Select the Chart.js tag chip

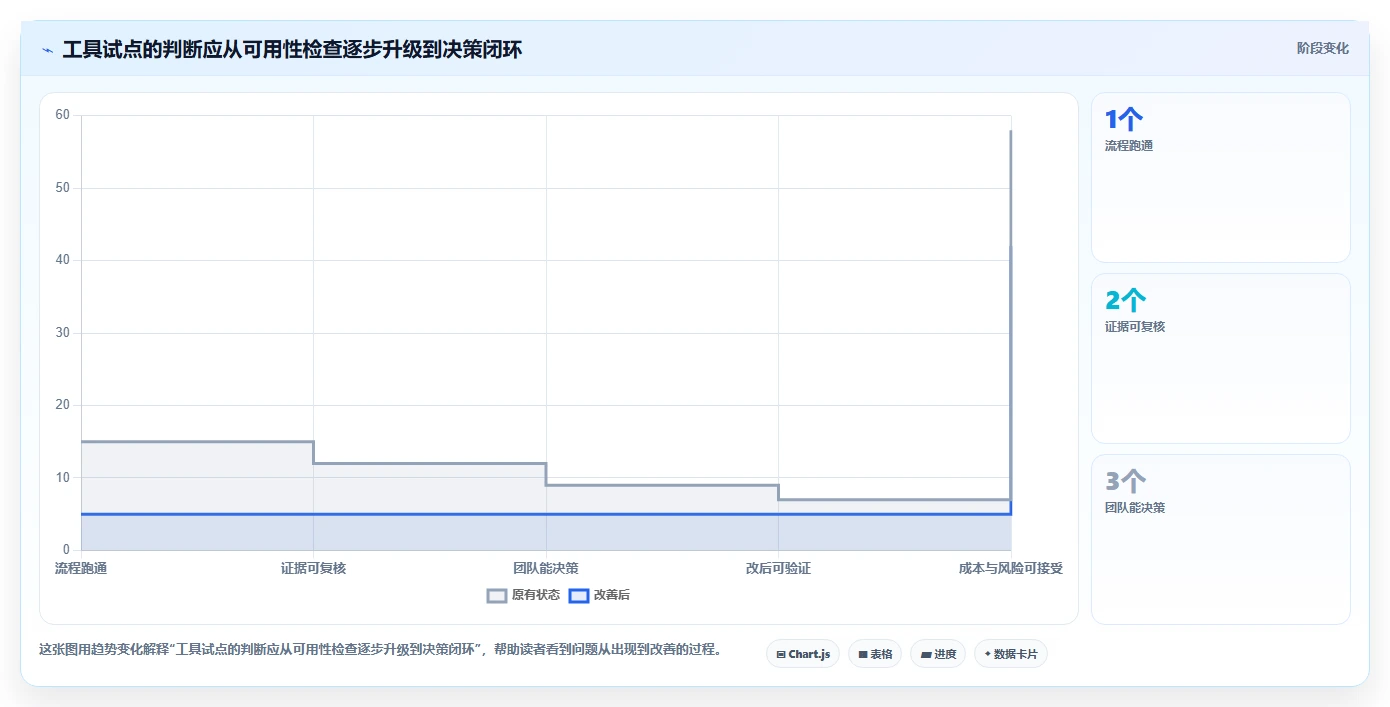click(803, 654)
